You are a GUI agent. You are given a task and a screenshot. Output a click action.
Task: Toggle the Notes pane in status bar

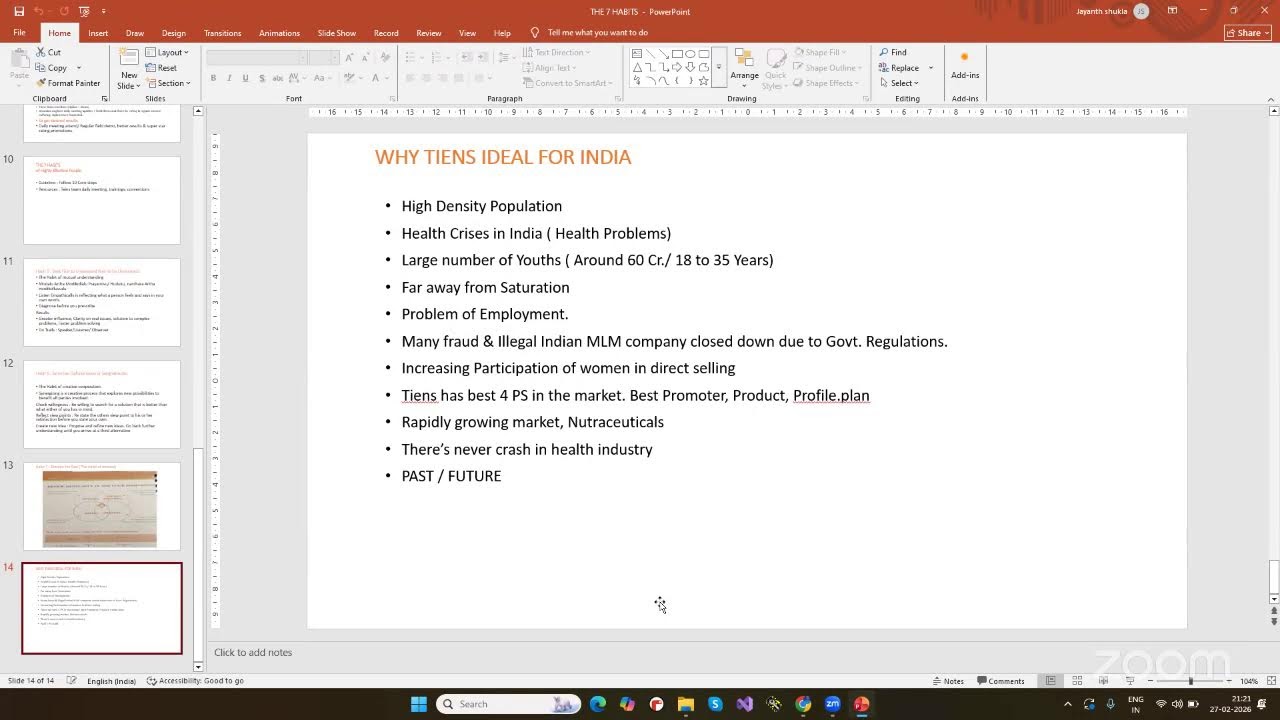(948, 681)
